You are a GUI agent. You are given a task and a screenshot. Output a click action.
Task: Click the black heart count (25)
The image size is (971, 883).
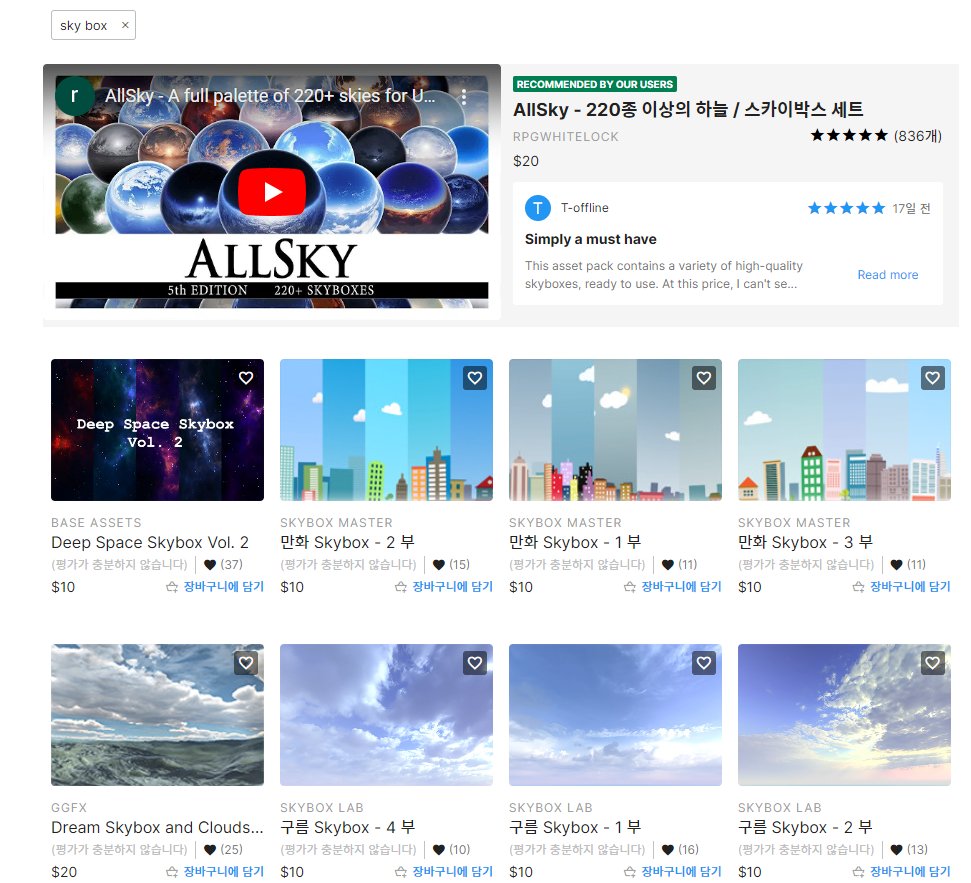(224, 850)
